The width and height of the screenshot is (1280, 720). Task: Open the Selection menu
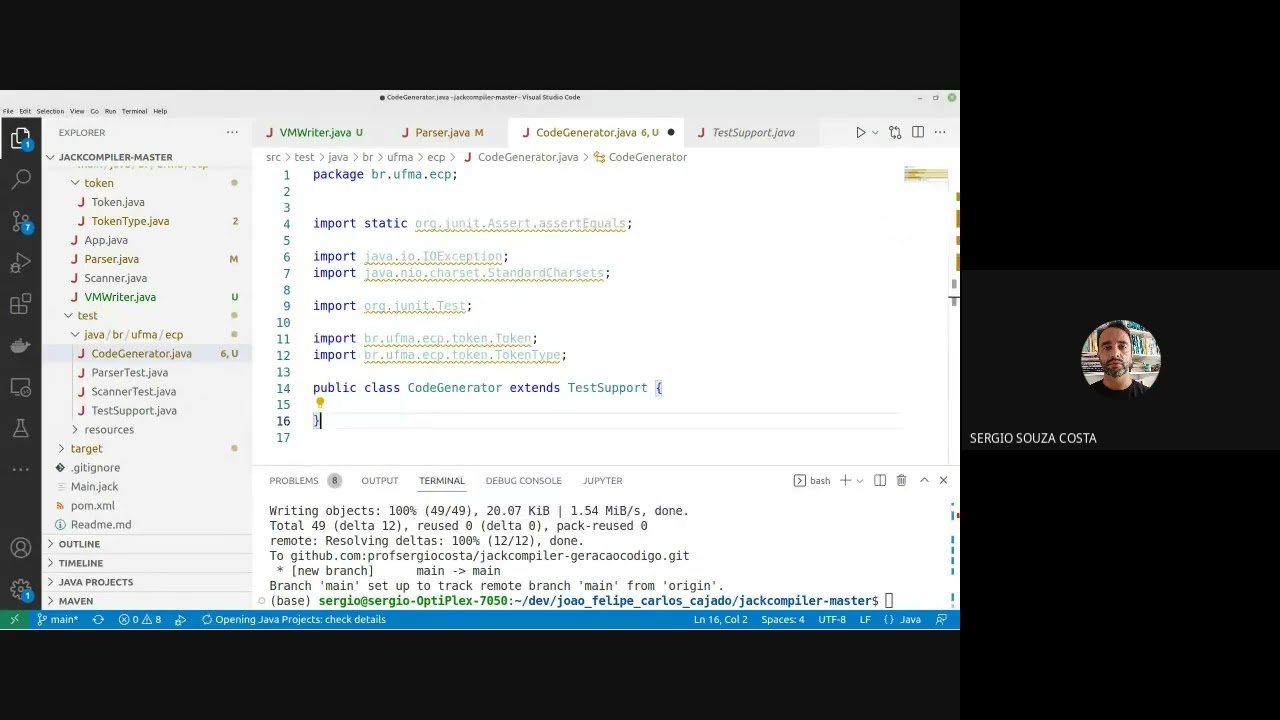(x=50, y=111)
